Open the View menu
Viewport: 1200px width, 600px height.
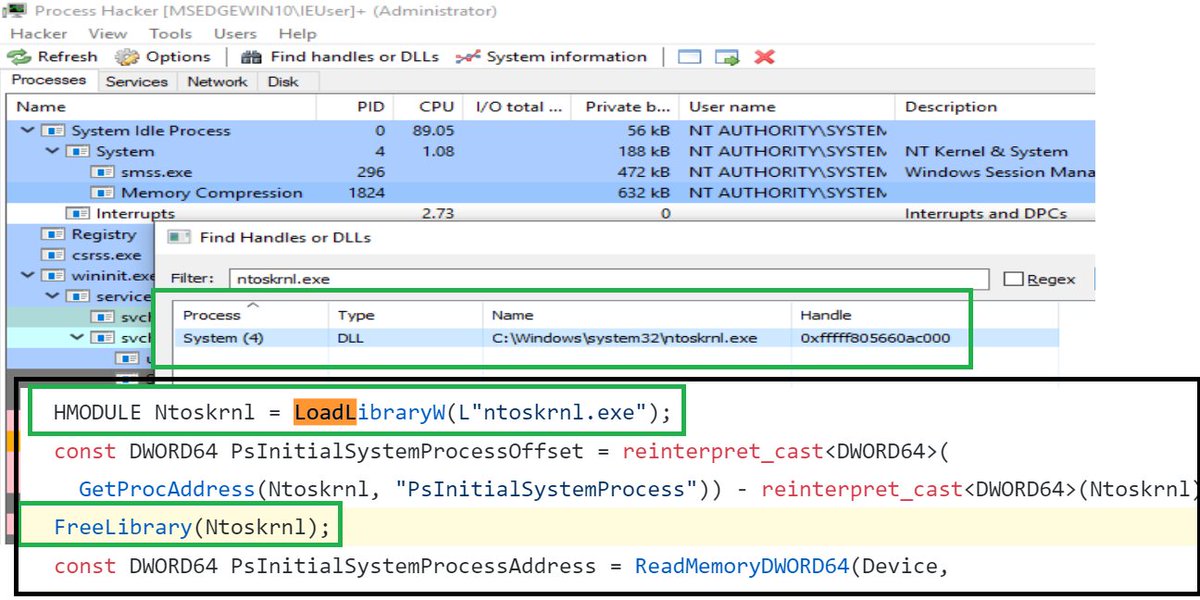108,34
